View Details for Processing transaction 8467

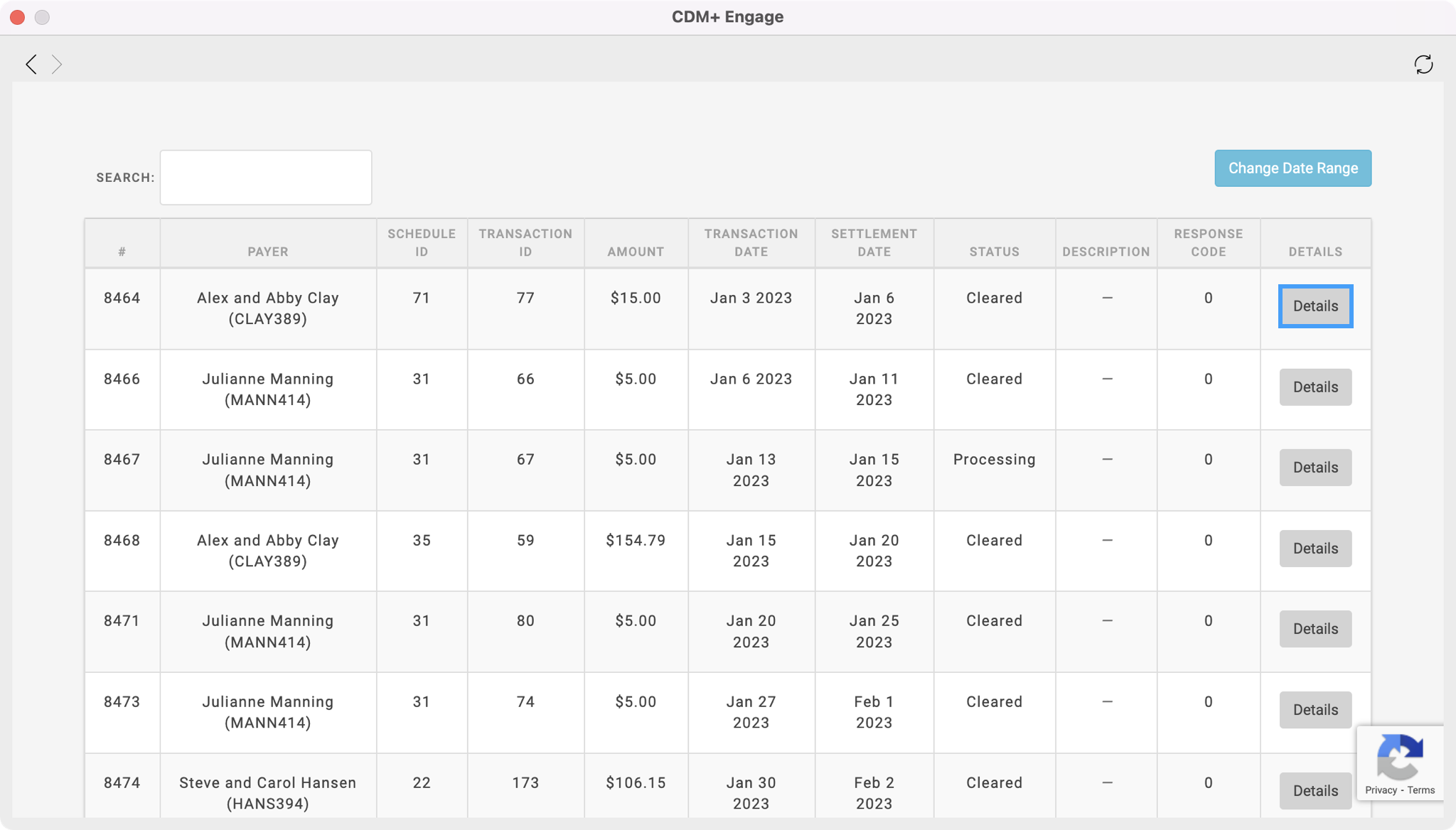click(1315, 468)
